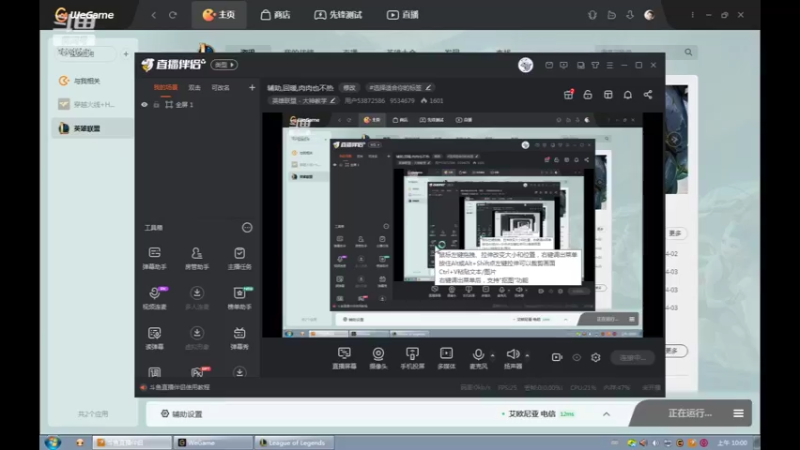
Task: Open the 视频连麦 tool icon
Action: point(155,297)
